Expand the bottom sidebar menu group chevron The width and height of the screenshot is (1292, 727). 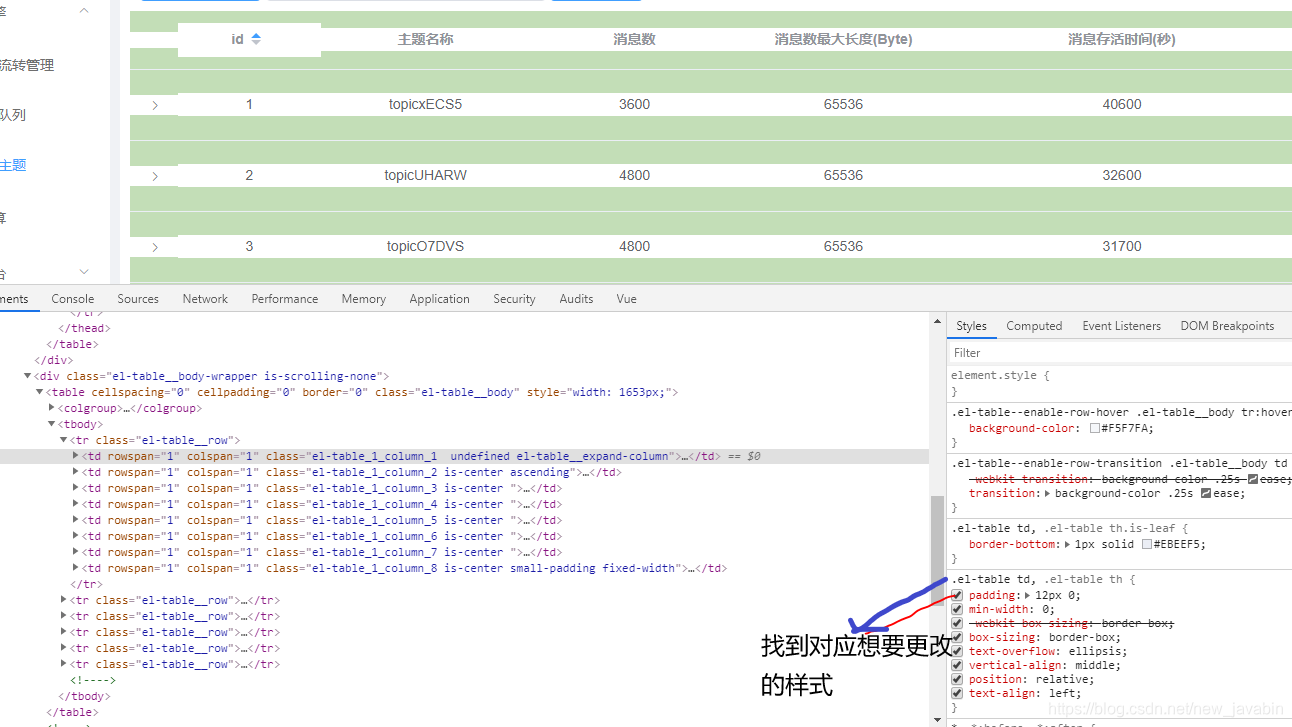[84, 272]
